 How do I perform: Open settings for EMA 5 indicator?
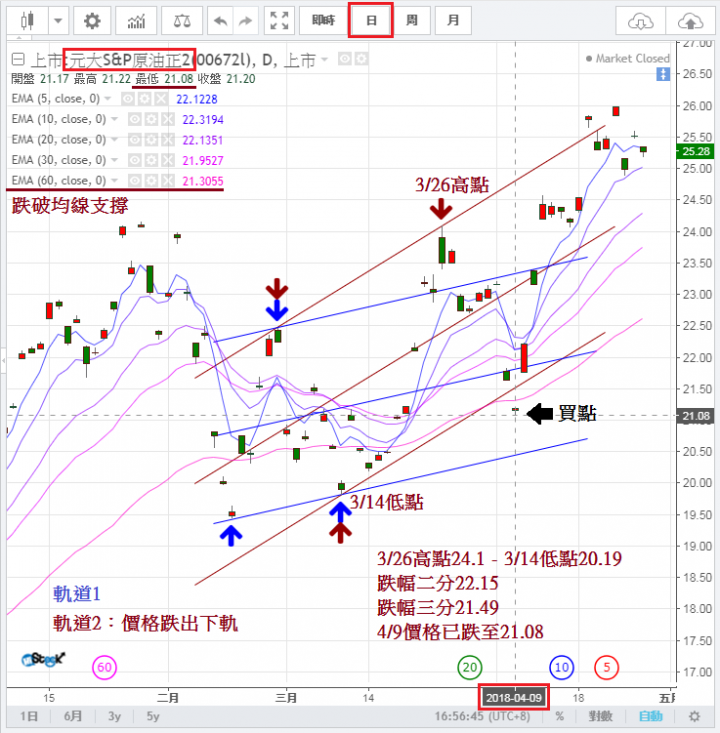144,99
